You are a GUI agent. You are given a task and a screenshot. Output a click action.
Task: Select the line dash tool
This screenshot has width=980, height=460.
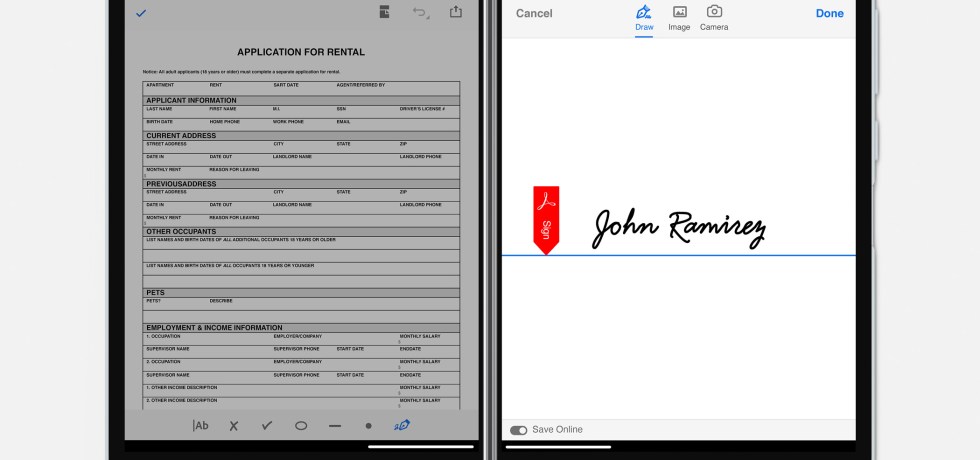tap(335, 425)
